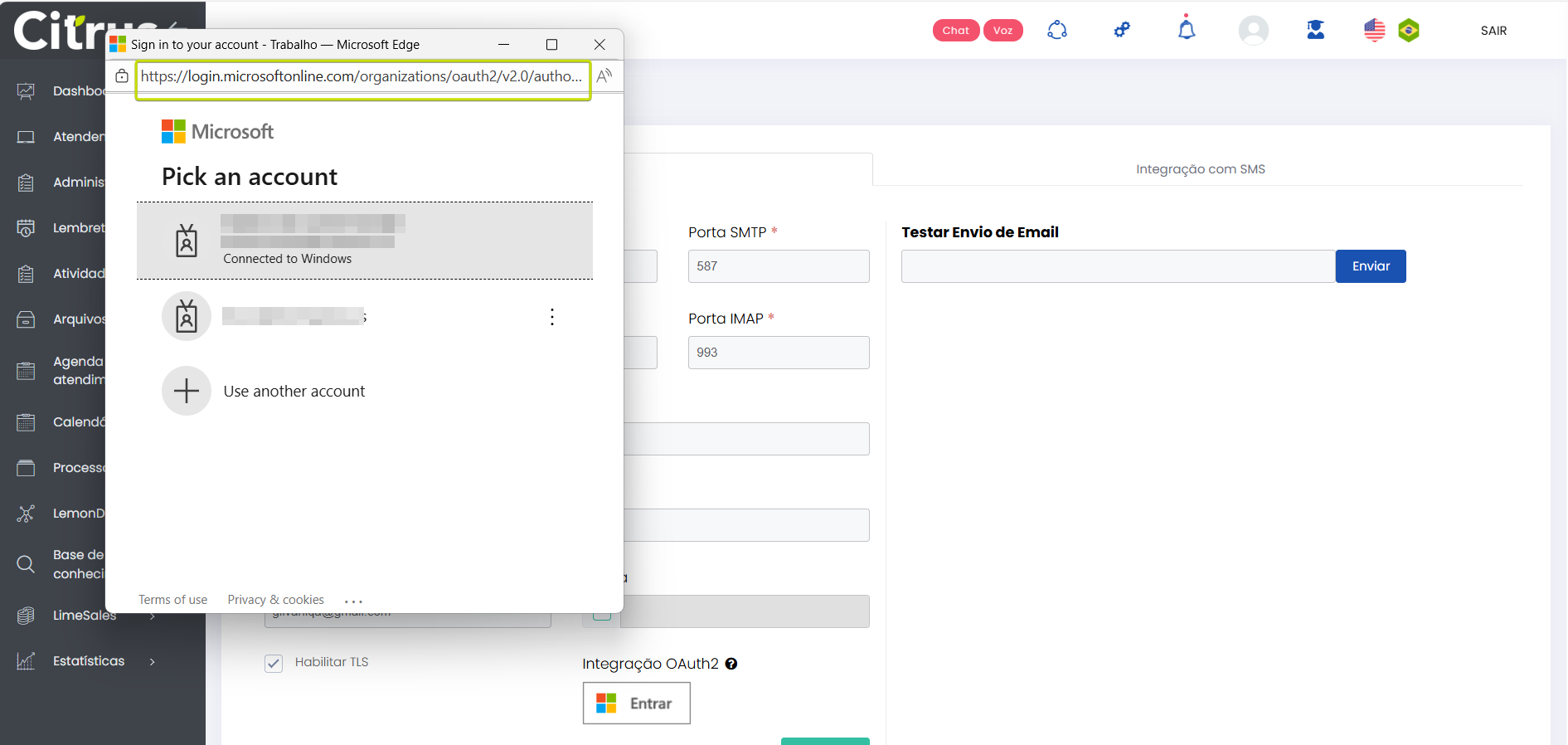Viewport: 1568px width, 745px height.
Task: Click the settings gears icon
Action: (1122, 31)
